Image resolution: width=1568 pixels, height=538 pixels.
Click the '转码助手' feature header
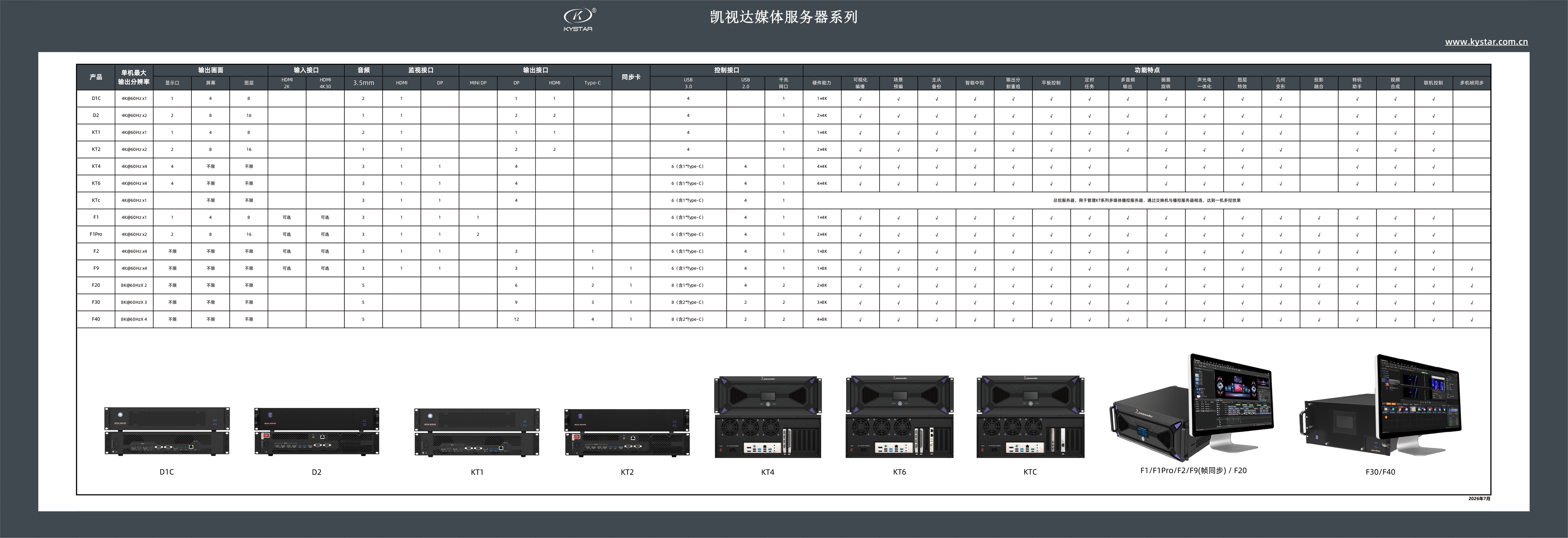(x=1357, y=83)
